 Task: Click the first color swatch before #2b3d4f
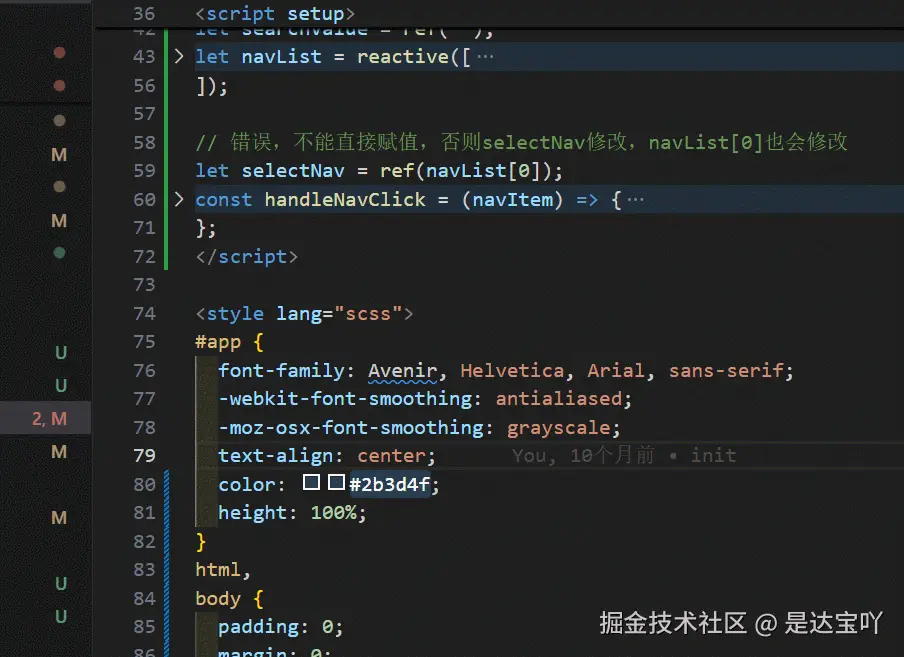click(311, 484)
